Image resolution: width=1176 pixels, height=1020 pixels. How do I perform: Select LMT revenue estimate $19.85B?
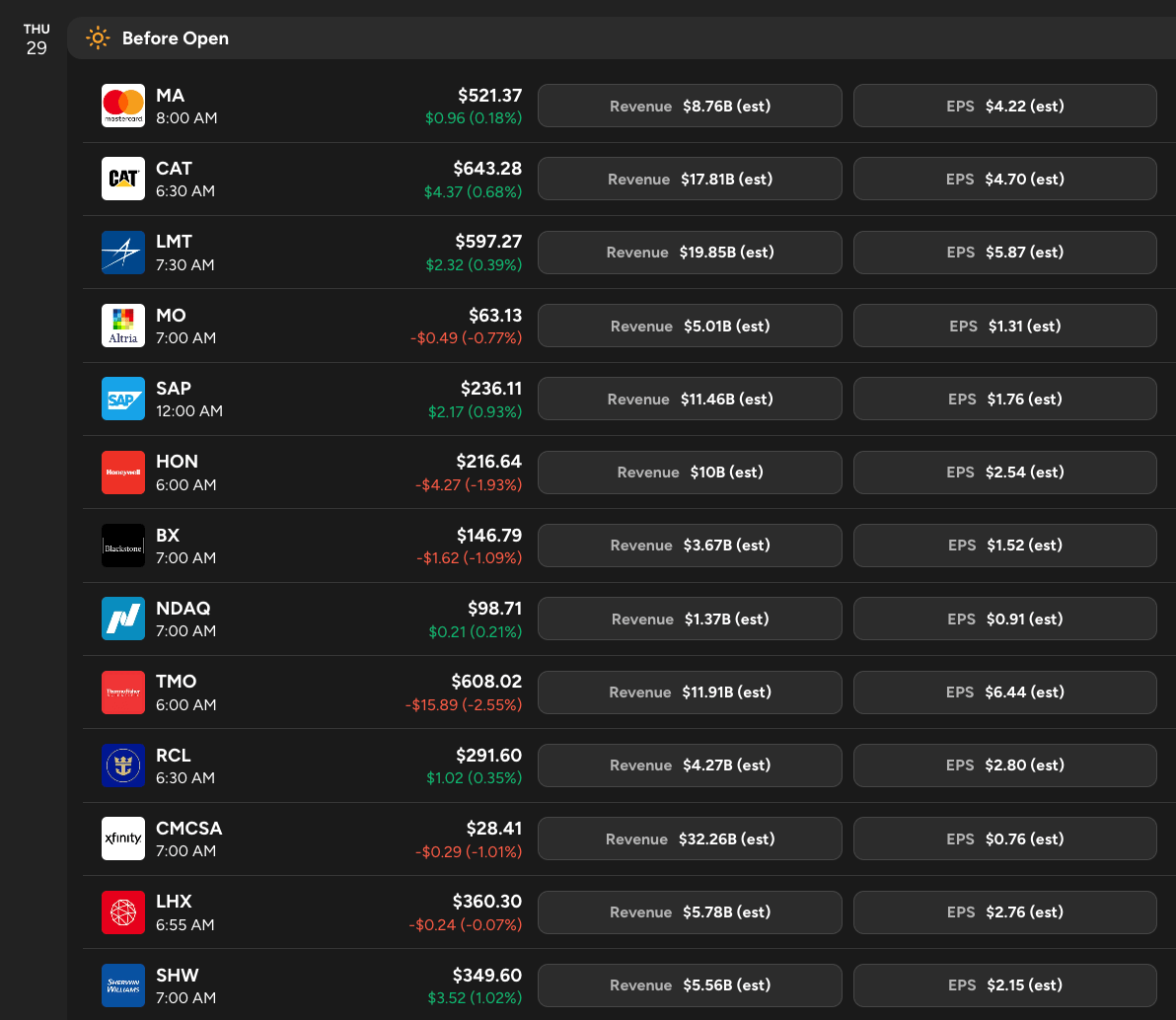point(690,252)
